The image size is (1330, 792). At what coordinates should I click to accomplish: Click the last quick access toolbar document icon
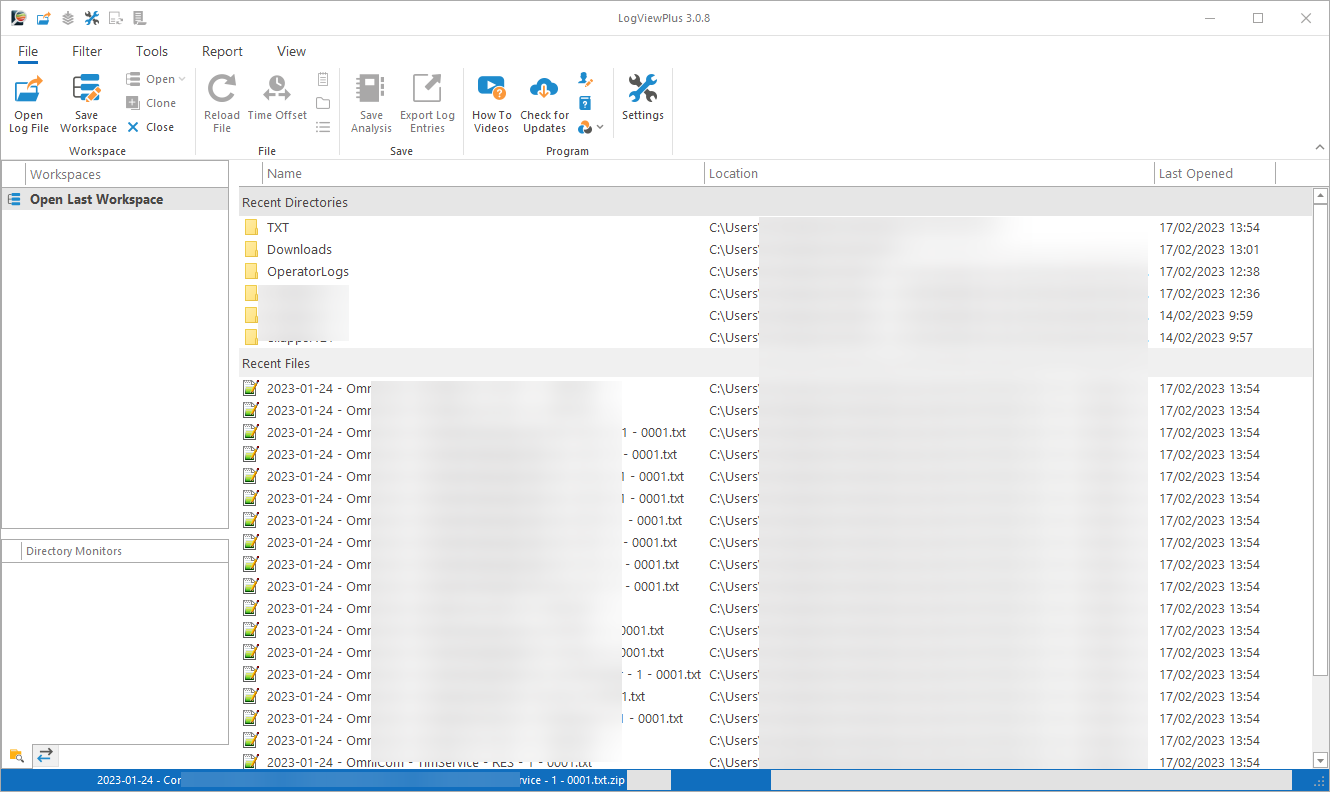139,18
